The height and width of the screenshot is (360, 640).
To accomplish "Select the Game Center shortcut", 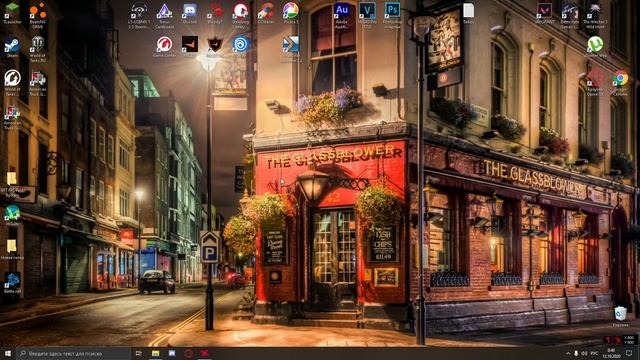I will [x=164, y=44].
